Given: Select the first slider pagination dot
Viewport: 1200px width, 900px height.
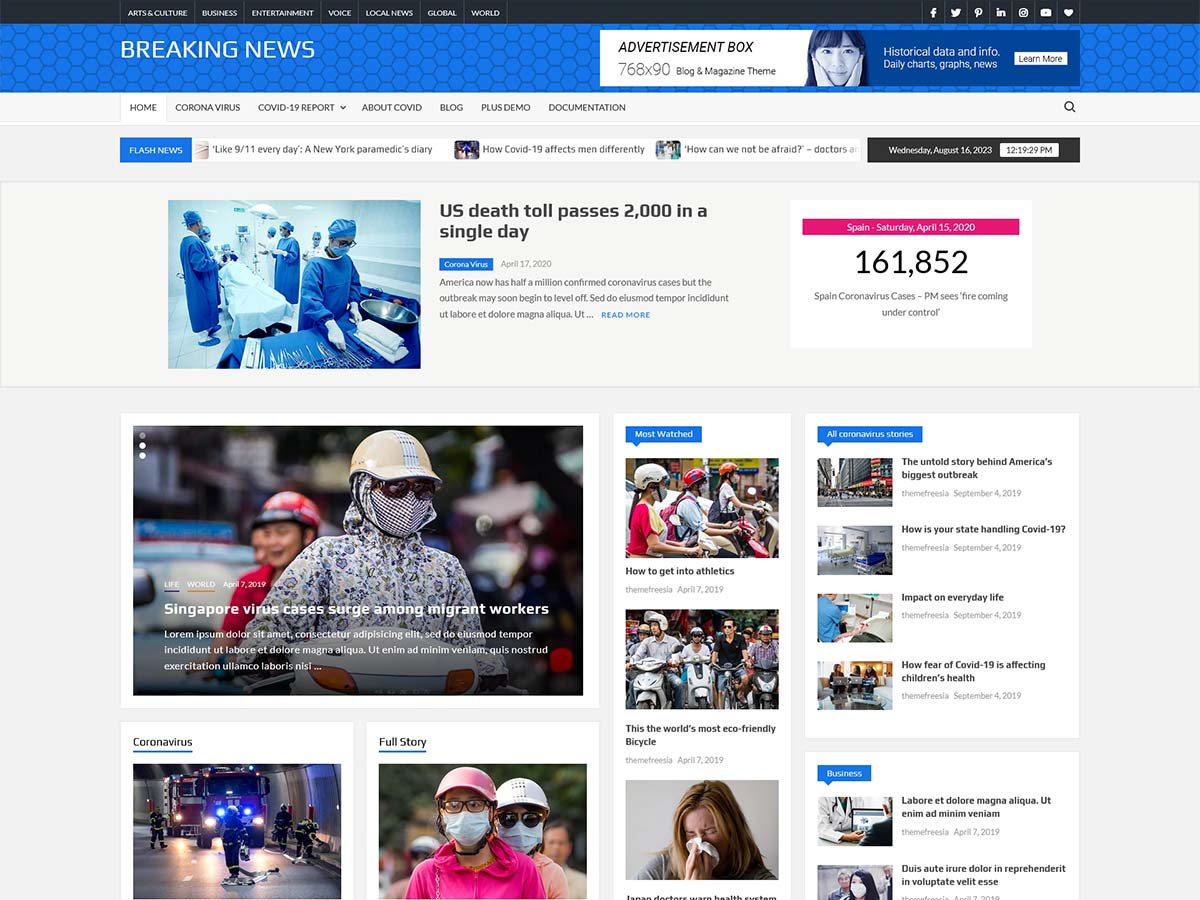Looking at the screenshot, I should (x=142, y=436).
